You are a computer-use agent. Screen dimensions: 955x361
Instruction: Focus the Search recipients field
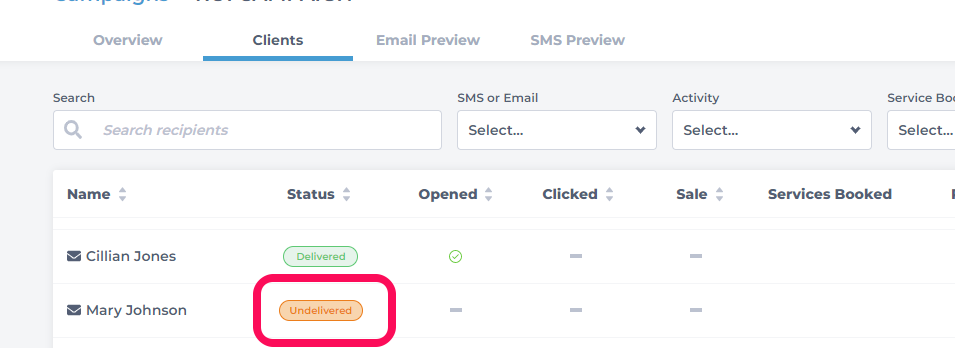tap(247, 130)
